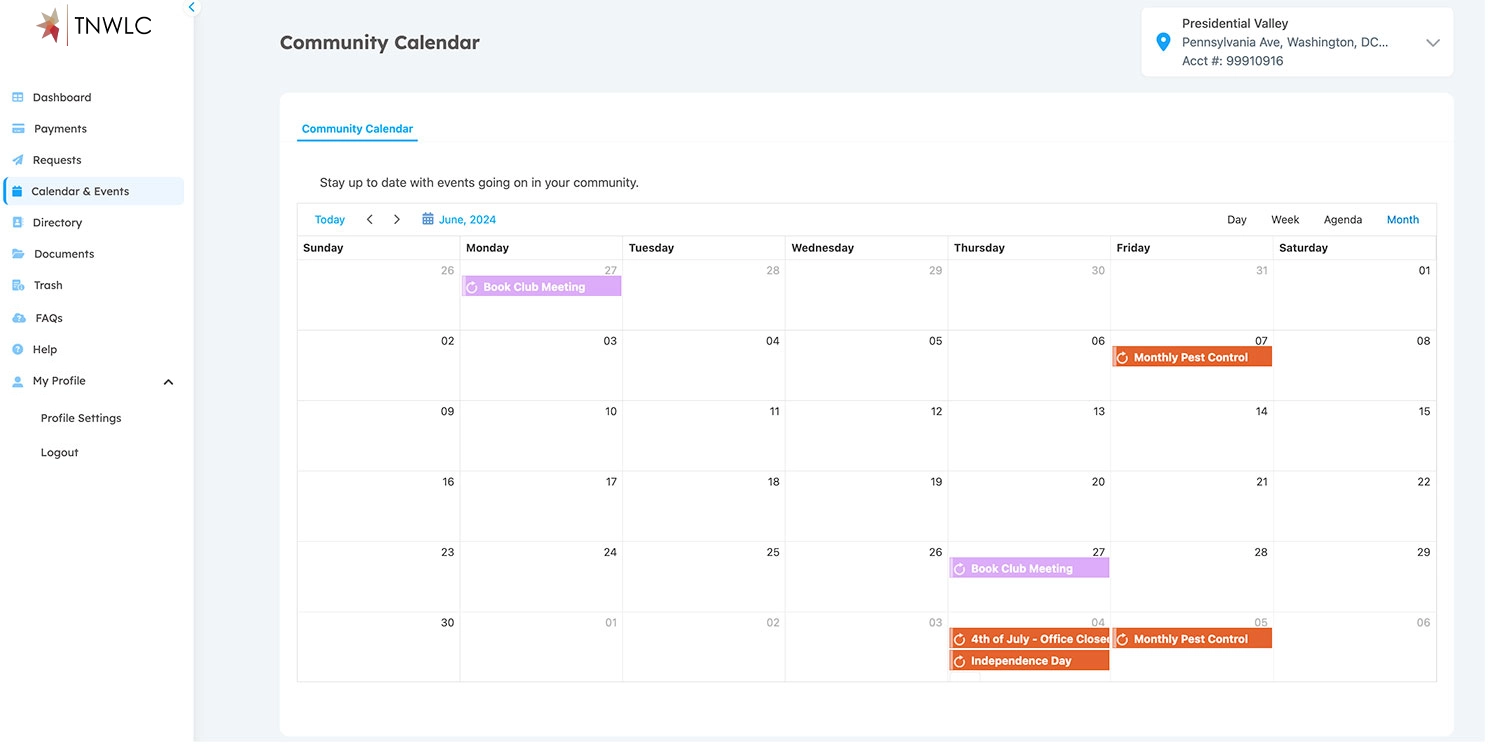
Task: Click the Documents folder icon
Action: (x=18, y=254)
